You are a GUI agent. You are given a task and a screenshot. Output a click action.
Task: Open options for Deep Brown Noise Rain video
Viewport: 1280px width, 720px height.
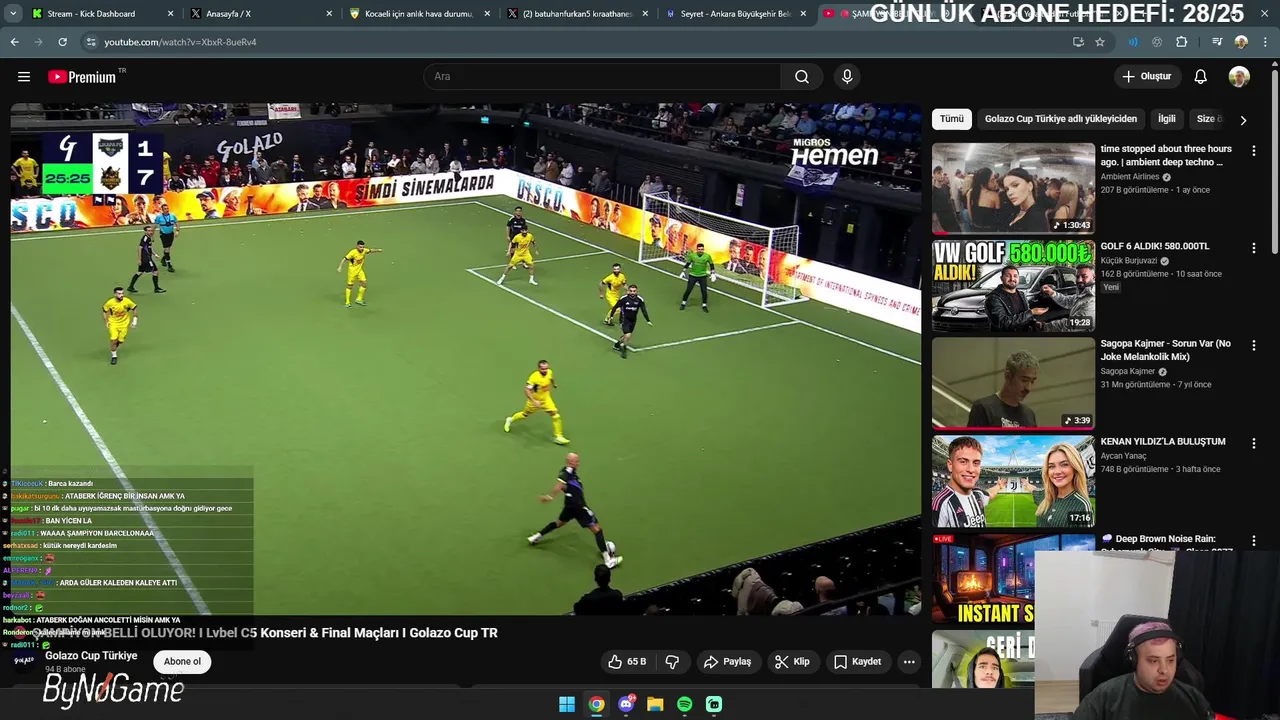1253,541
